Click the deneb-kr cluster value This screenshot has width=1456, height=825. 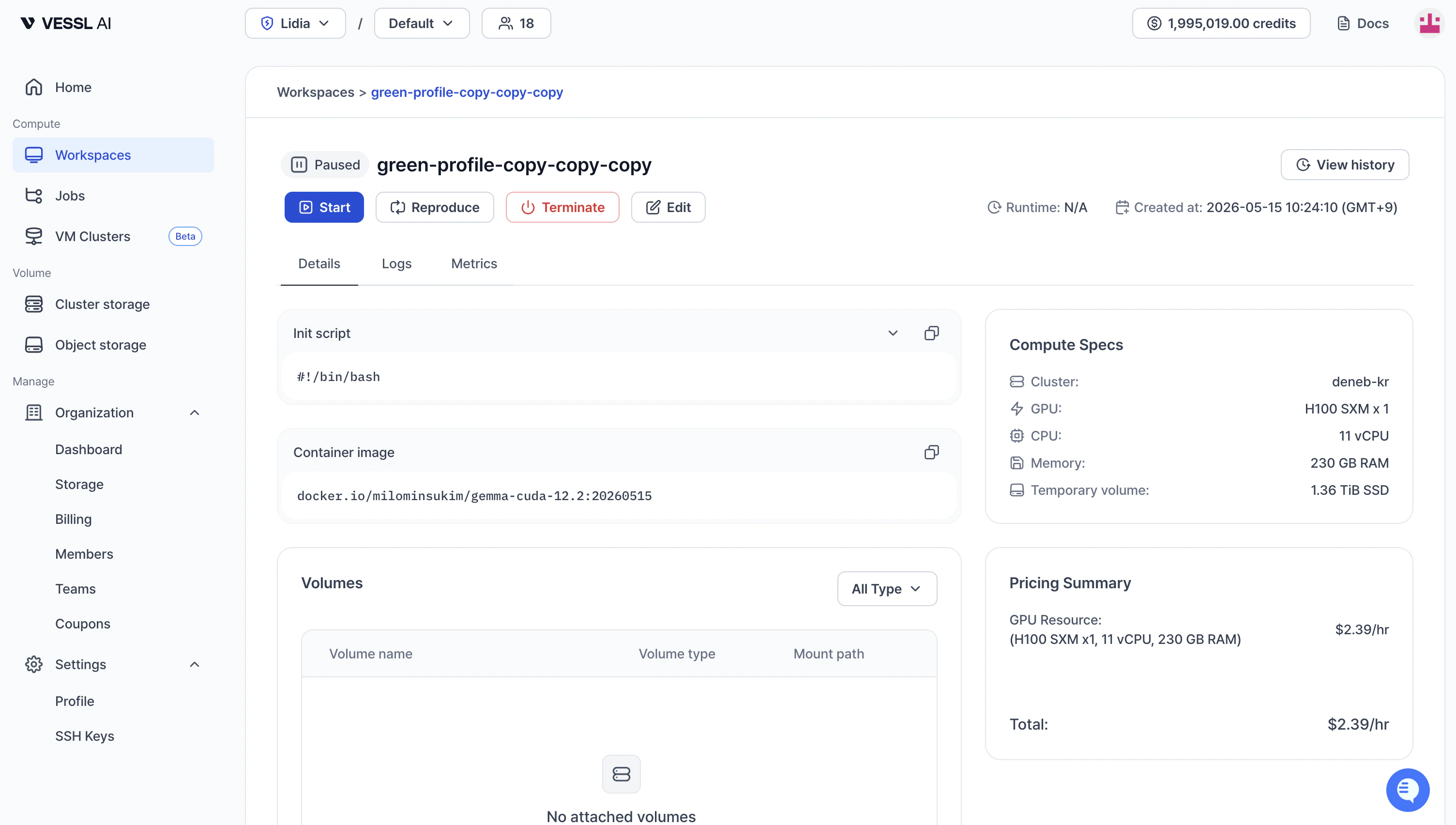1360,382
